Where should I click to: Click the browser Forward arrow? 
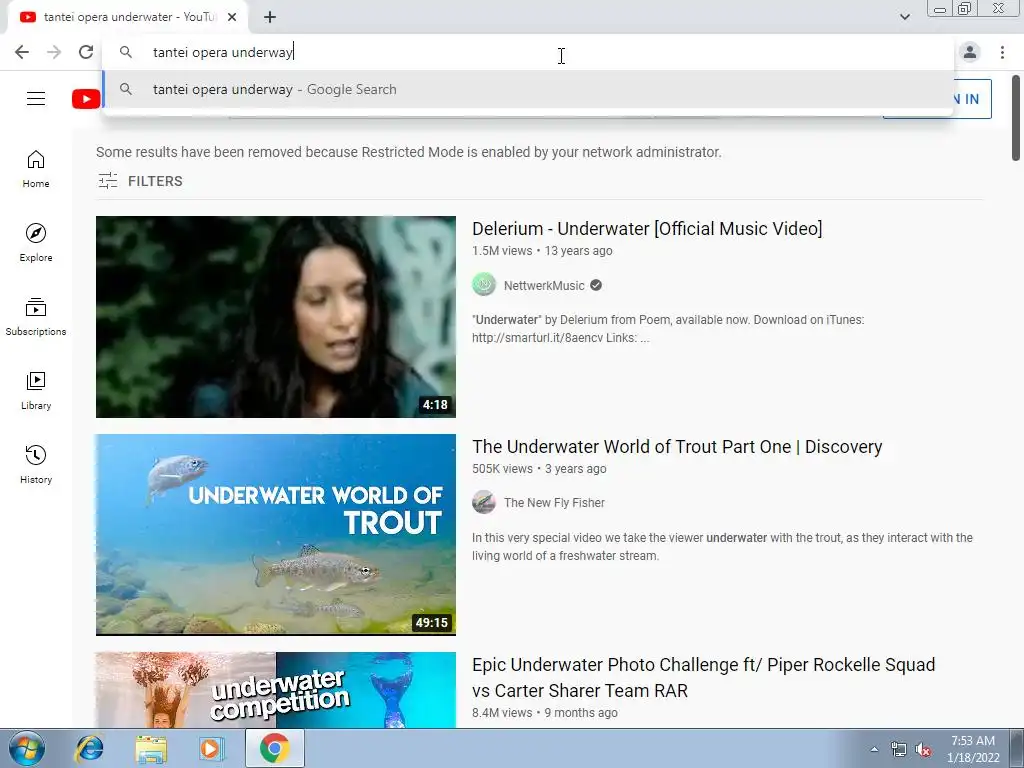coord(54,52)
